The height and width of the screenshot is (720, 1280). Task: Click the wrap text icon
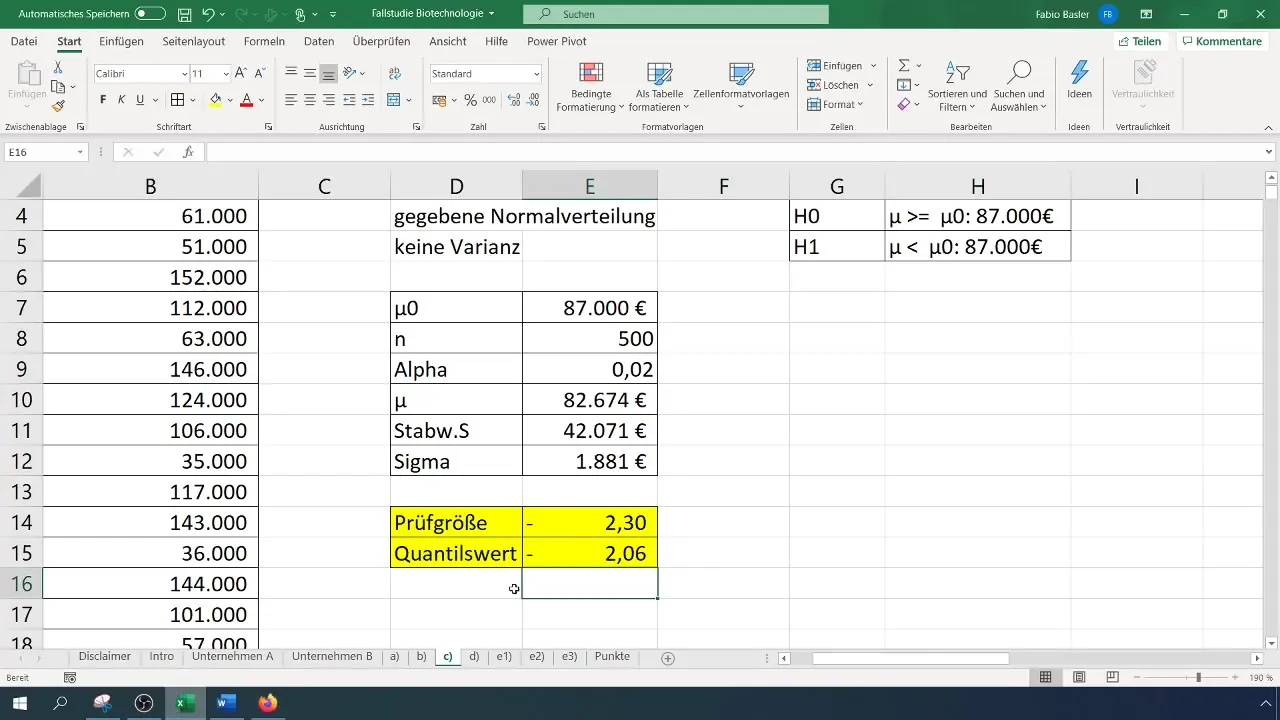[x=395, y=74]
